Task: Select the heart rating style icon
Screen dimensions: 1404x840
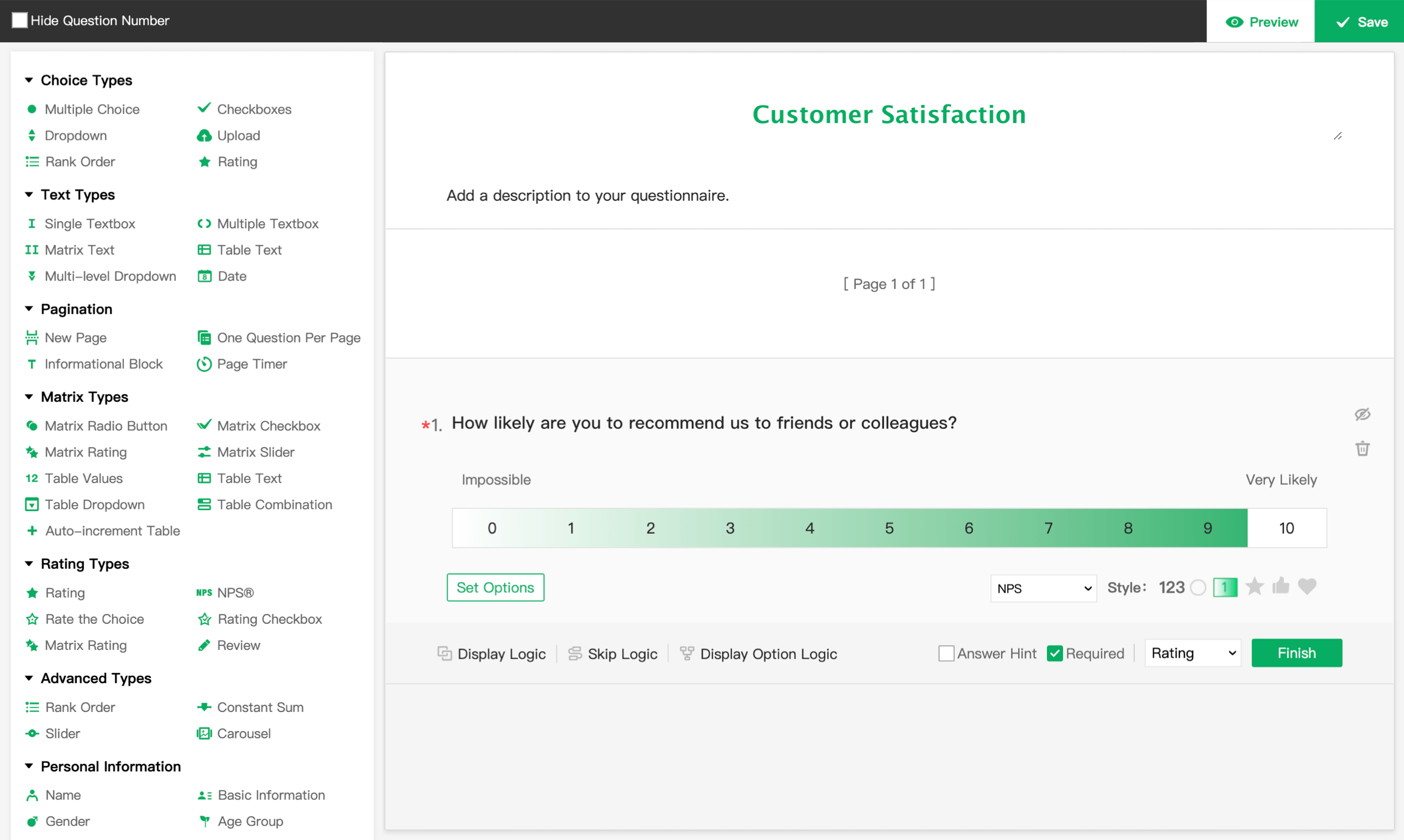Action: pos(1307,587)
